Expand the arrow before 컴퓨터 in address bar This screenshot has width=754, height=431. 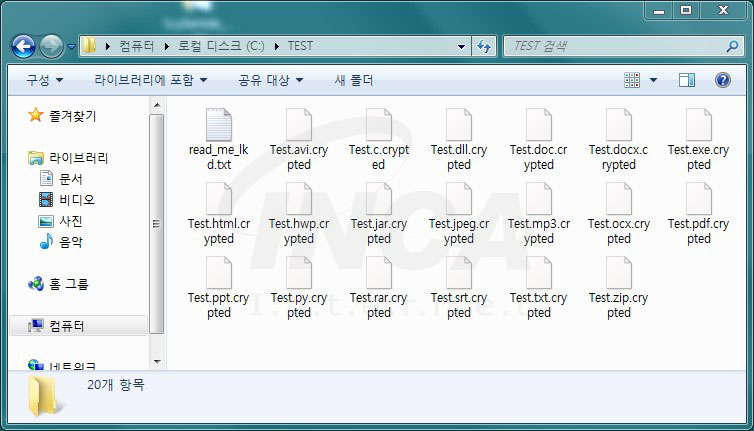(108, 47)
